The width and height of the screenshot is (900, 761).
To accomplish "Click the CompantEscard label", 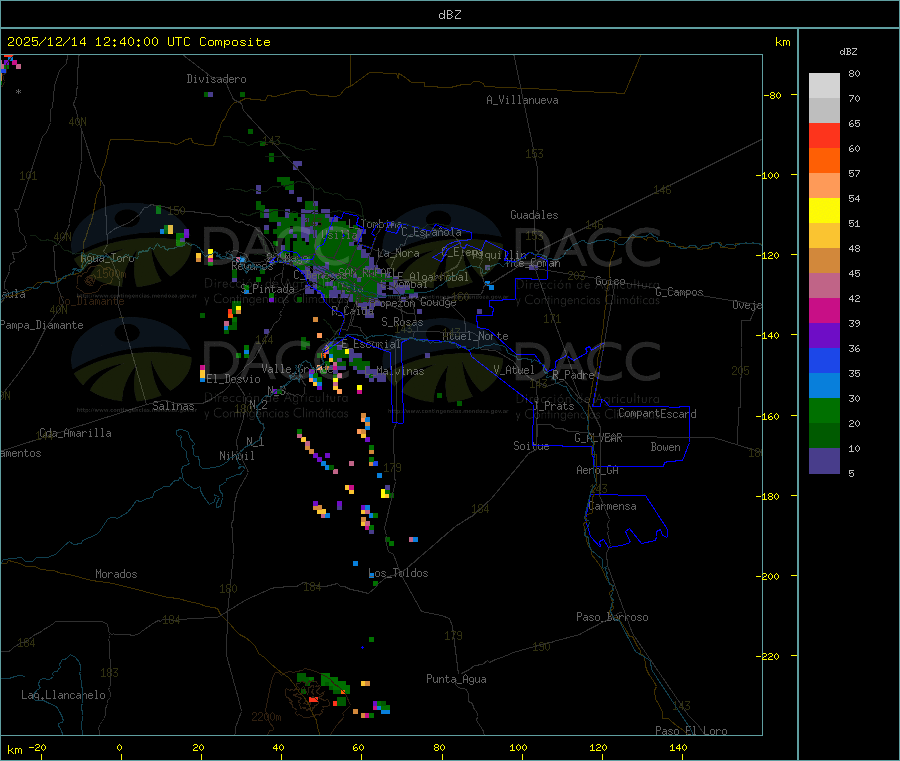I will pos(657,414).
